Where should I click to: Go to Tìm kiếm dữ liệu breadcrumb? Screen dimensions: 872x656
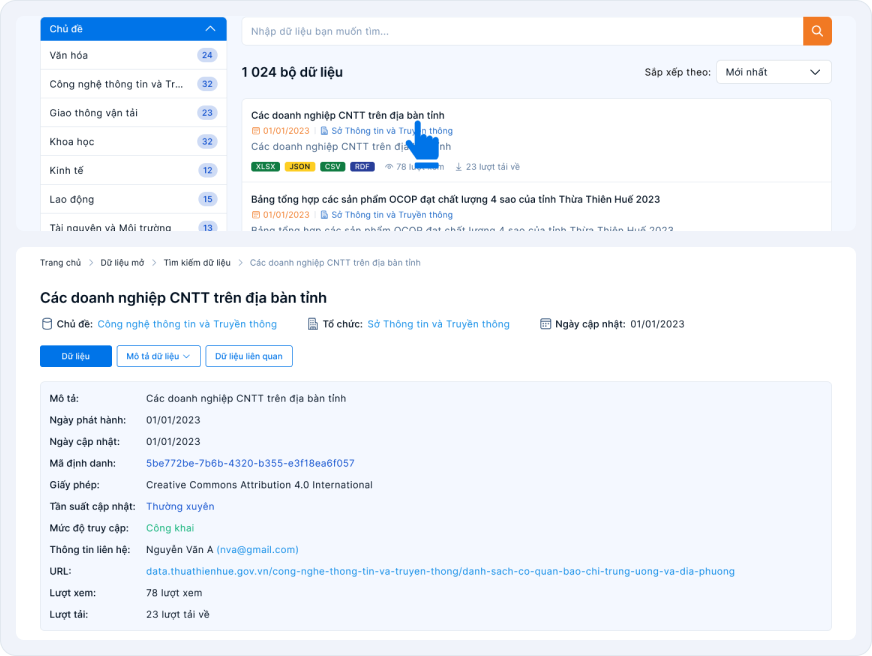click(x=197, y=263)
